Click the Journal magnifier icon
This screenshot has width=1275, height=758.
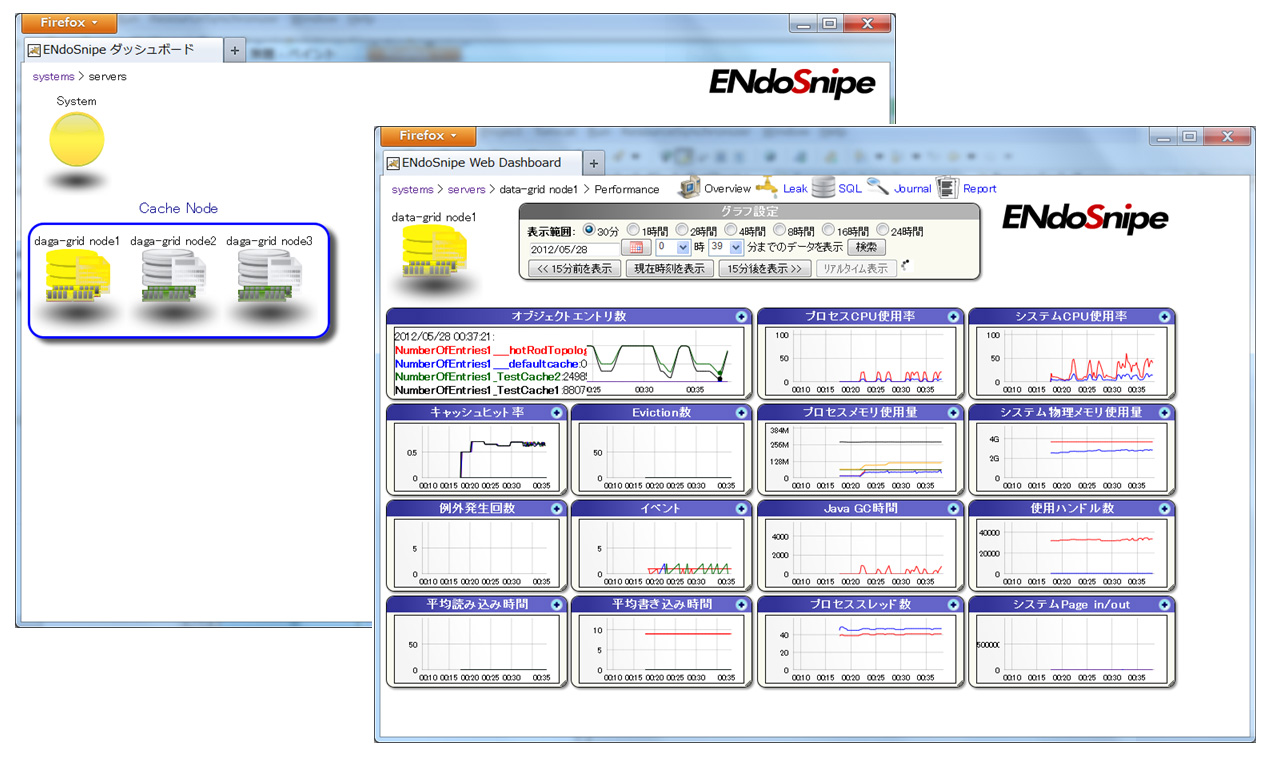[878, 187]
